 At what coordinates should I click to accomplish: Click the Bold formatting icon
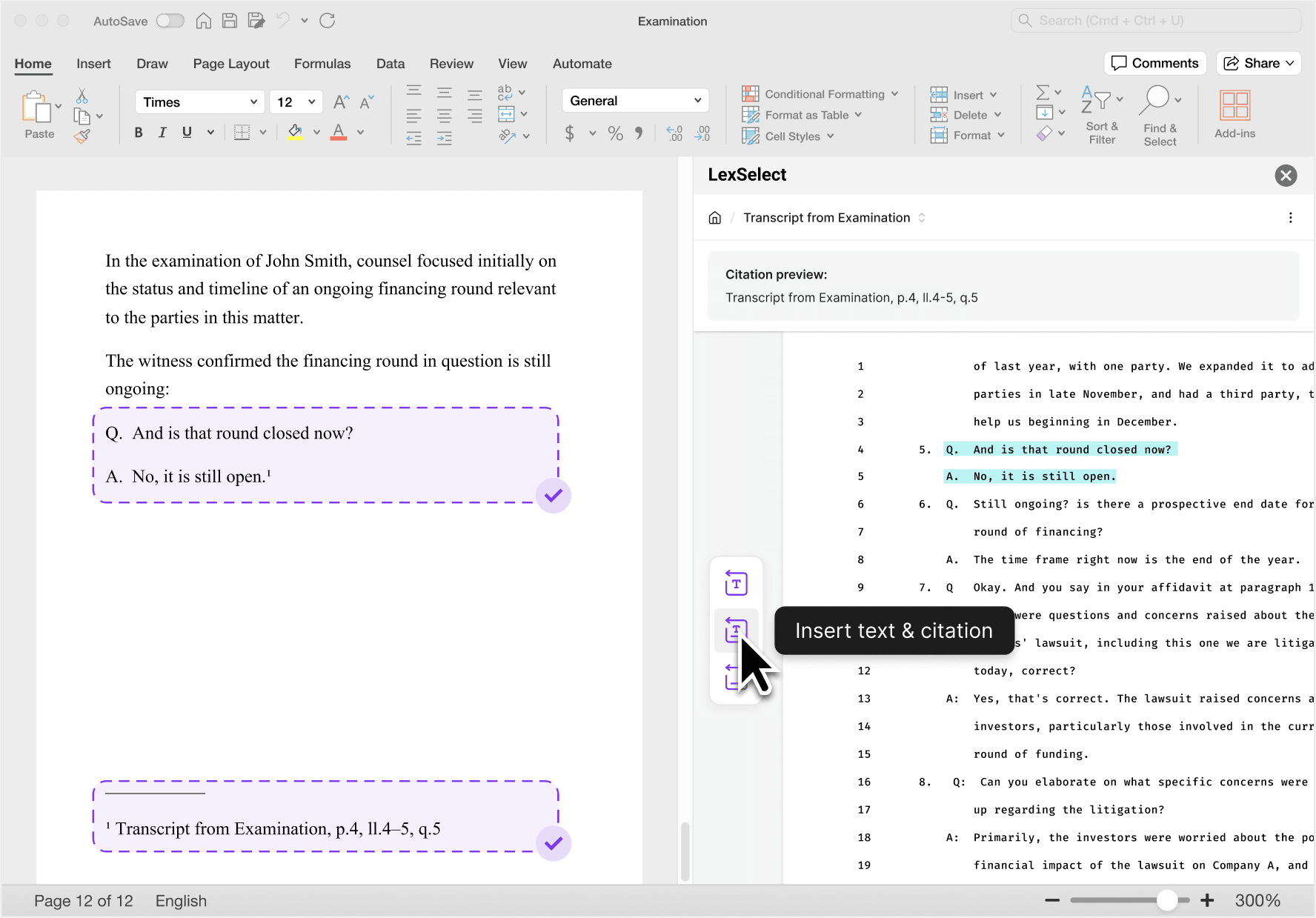click(x=139, y=133)
